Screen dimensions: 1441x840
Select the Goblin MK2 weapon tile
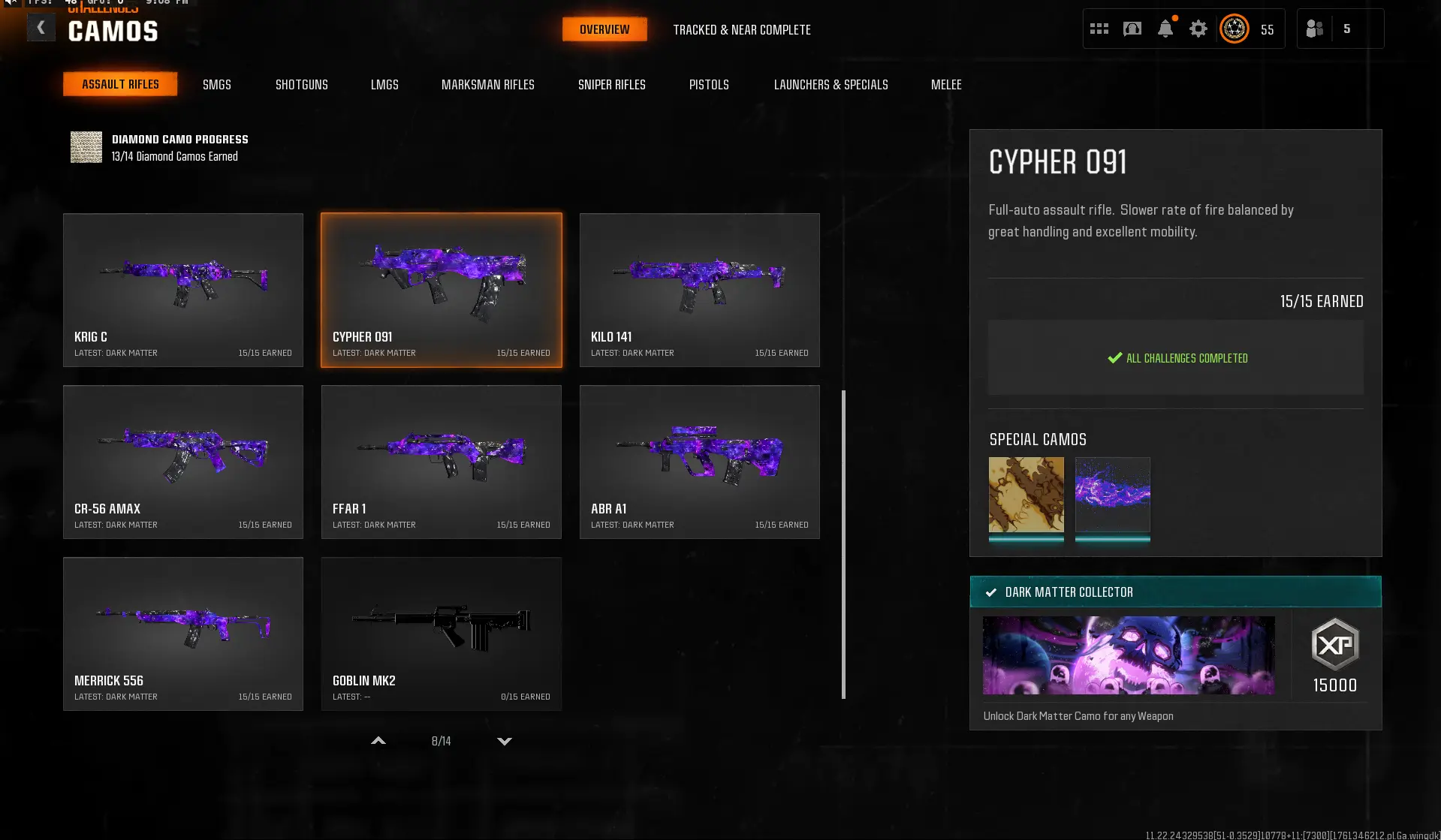tap(442, 634)
